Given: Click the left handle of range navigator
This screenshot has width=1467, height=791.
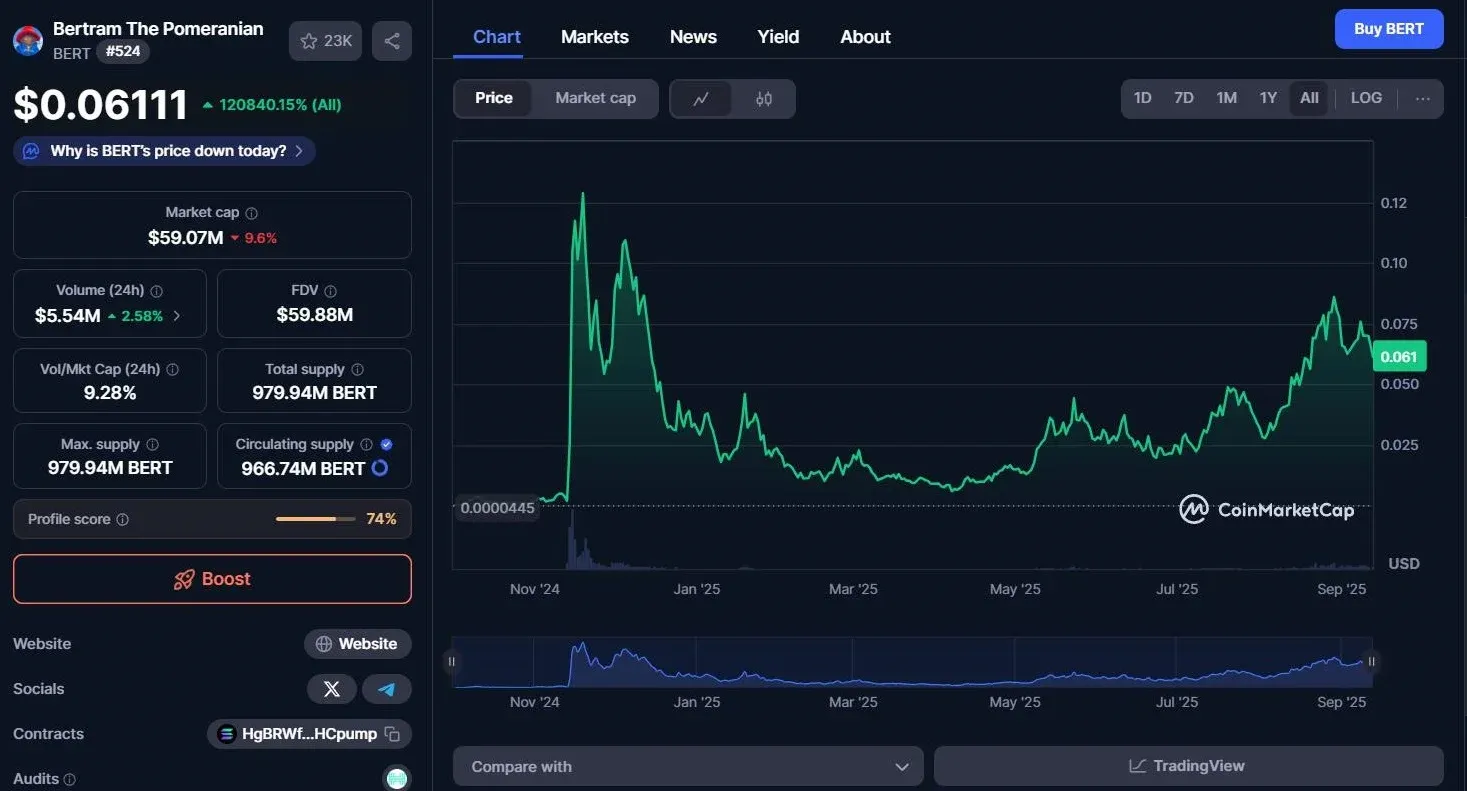Looking at the screenshot, I should pos(452,661).
